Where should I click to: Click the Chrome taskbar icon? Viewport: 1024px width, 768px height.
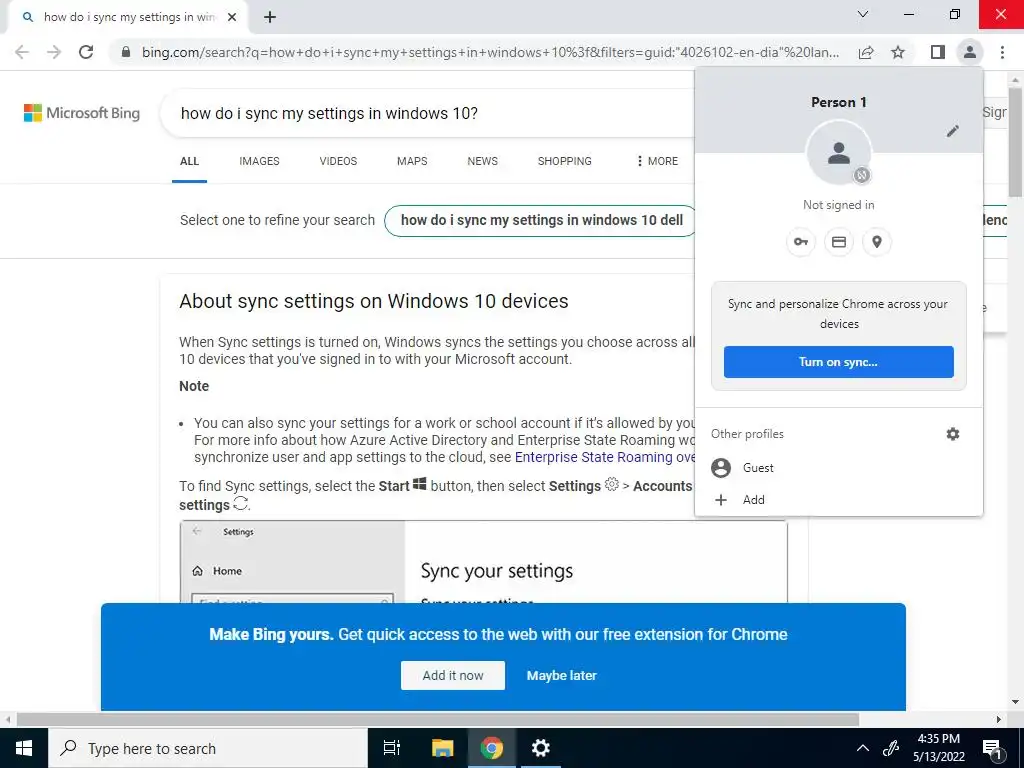(492, 748)
